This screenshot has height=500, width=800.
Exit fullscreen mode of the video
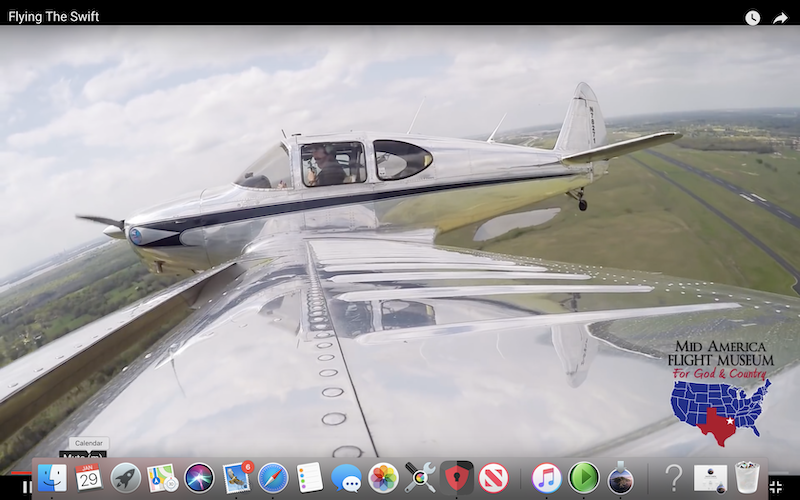776,487
